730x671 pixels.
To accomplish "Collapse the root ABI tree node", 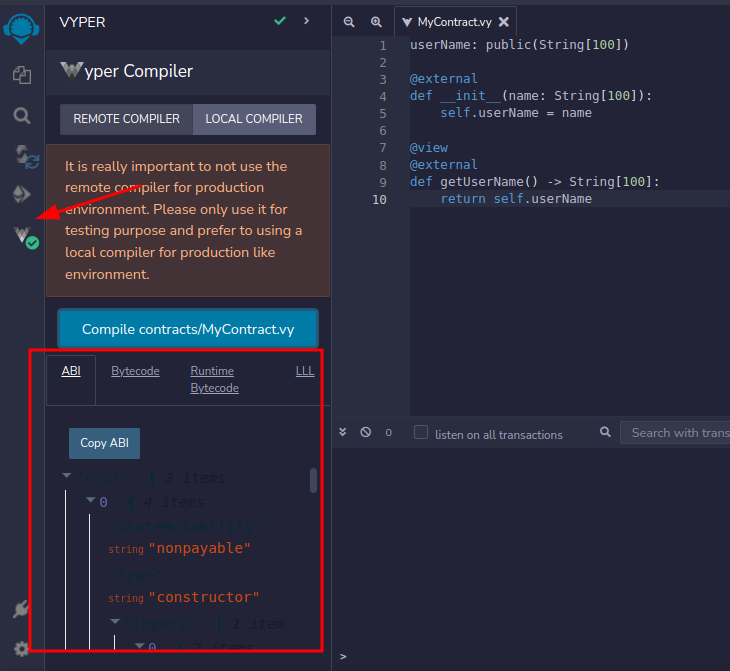I will [x=67, y=477].
